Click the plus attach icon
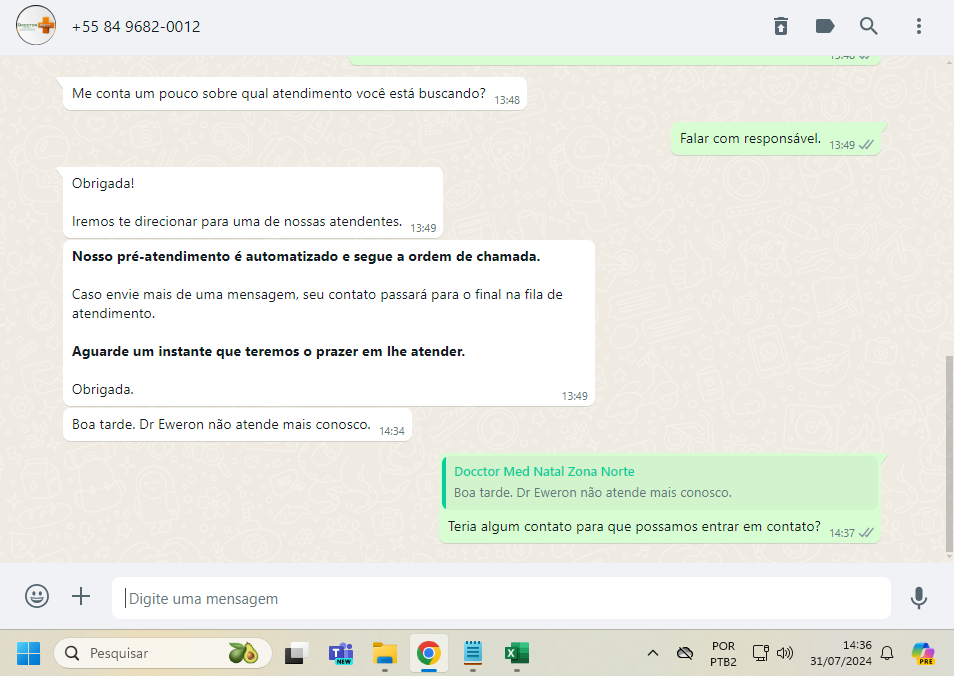Screen dimensions: 954x676 81,597
